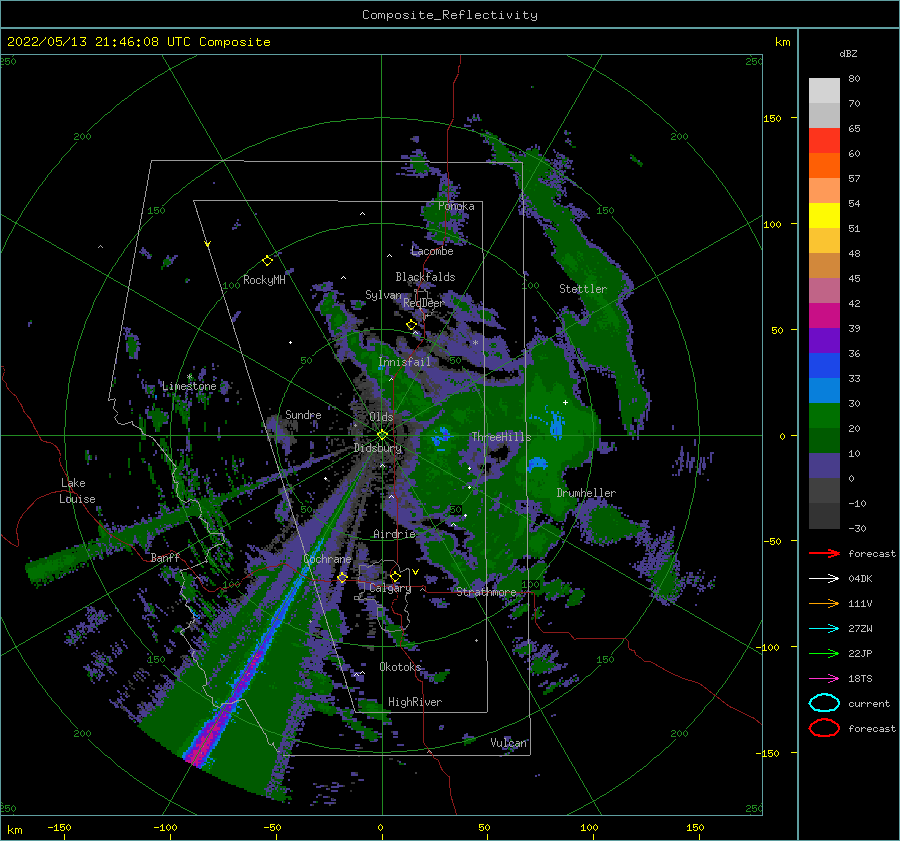
Task: Select the orange 111V arrow icon
Action: click(x=824, y=603)
